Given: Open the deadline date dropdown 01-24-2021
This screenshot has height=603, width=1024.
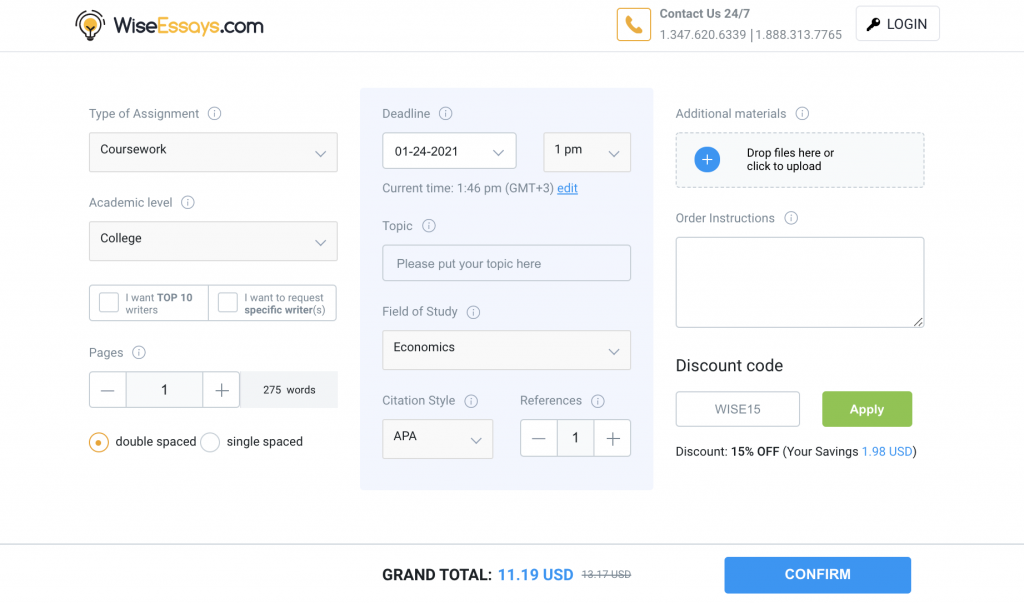Looking at the screenshot, I should point(449,151).
